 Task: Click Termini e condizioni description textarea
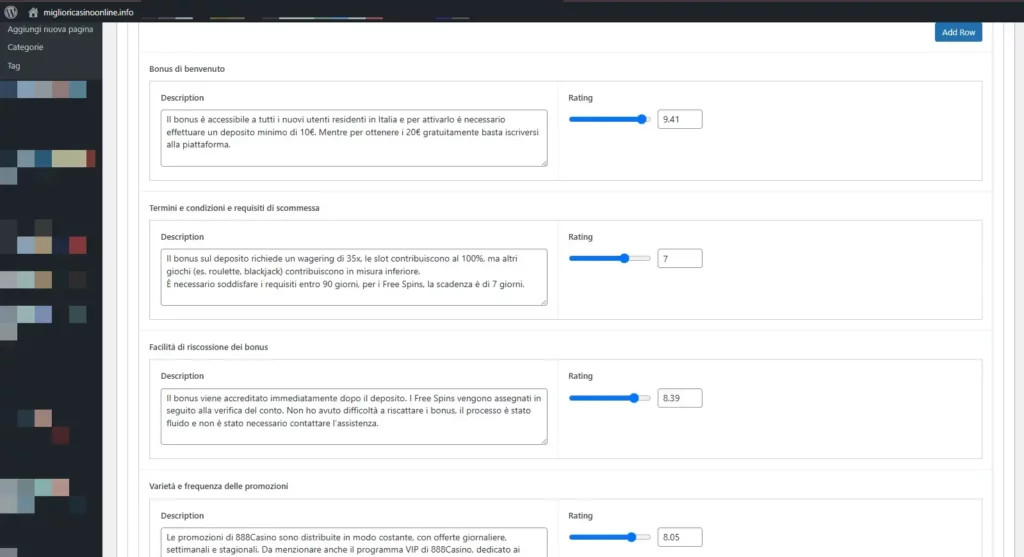point(354,277)
